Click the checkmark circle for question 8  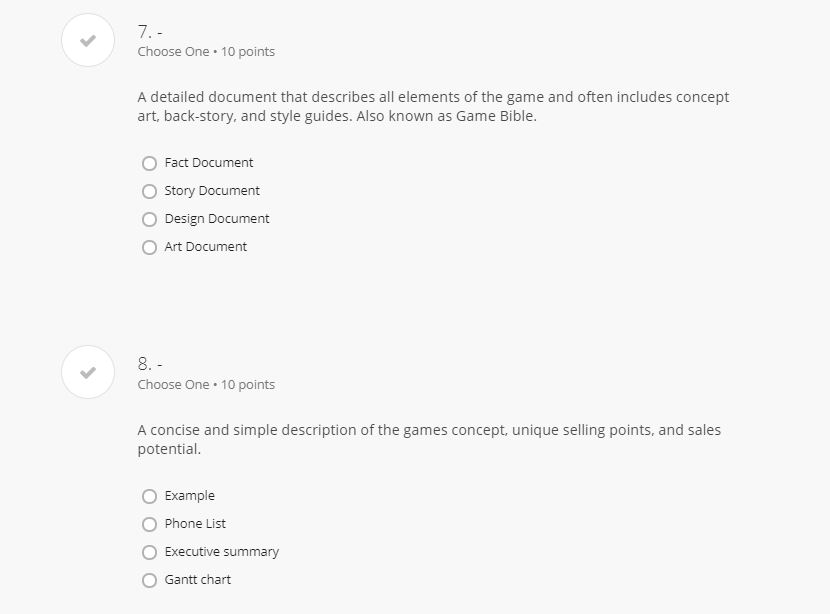tap(88, 373)
